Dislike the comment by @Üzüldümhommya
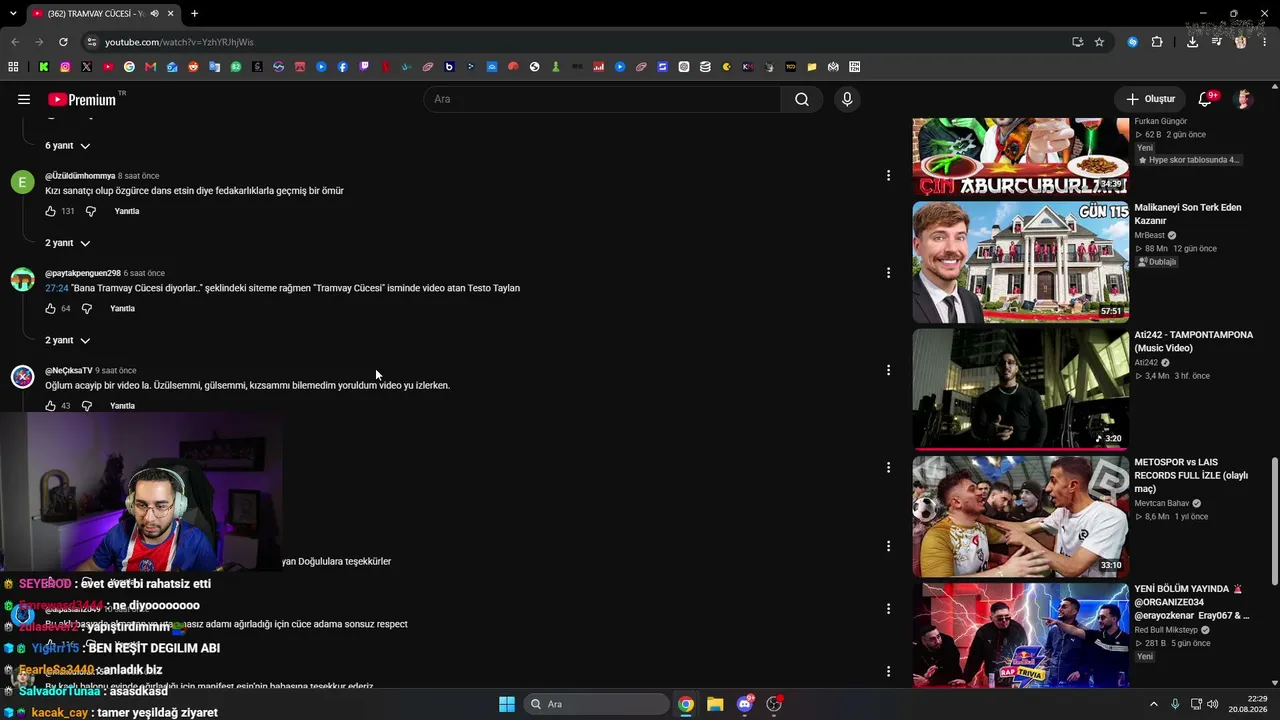This screenshot has width=1280, height=720. click(90, 211)
